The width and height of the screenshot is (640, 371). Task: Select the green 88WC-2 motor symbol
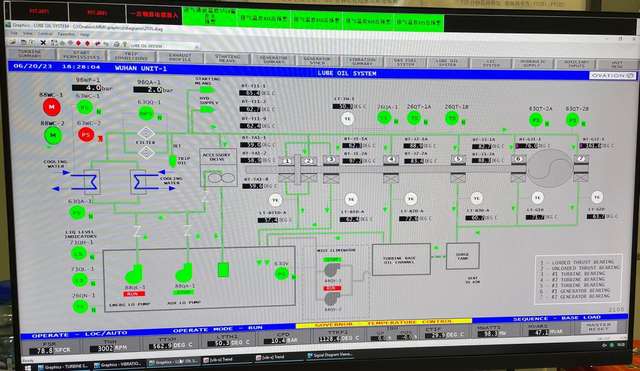coord(53,136)
